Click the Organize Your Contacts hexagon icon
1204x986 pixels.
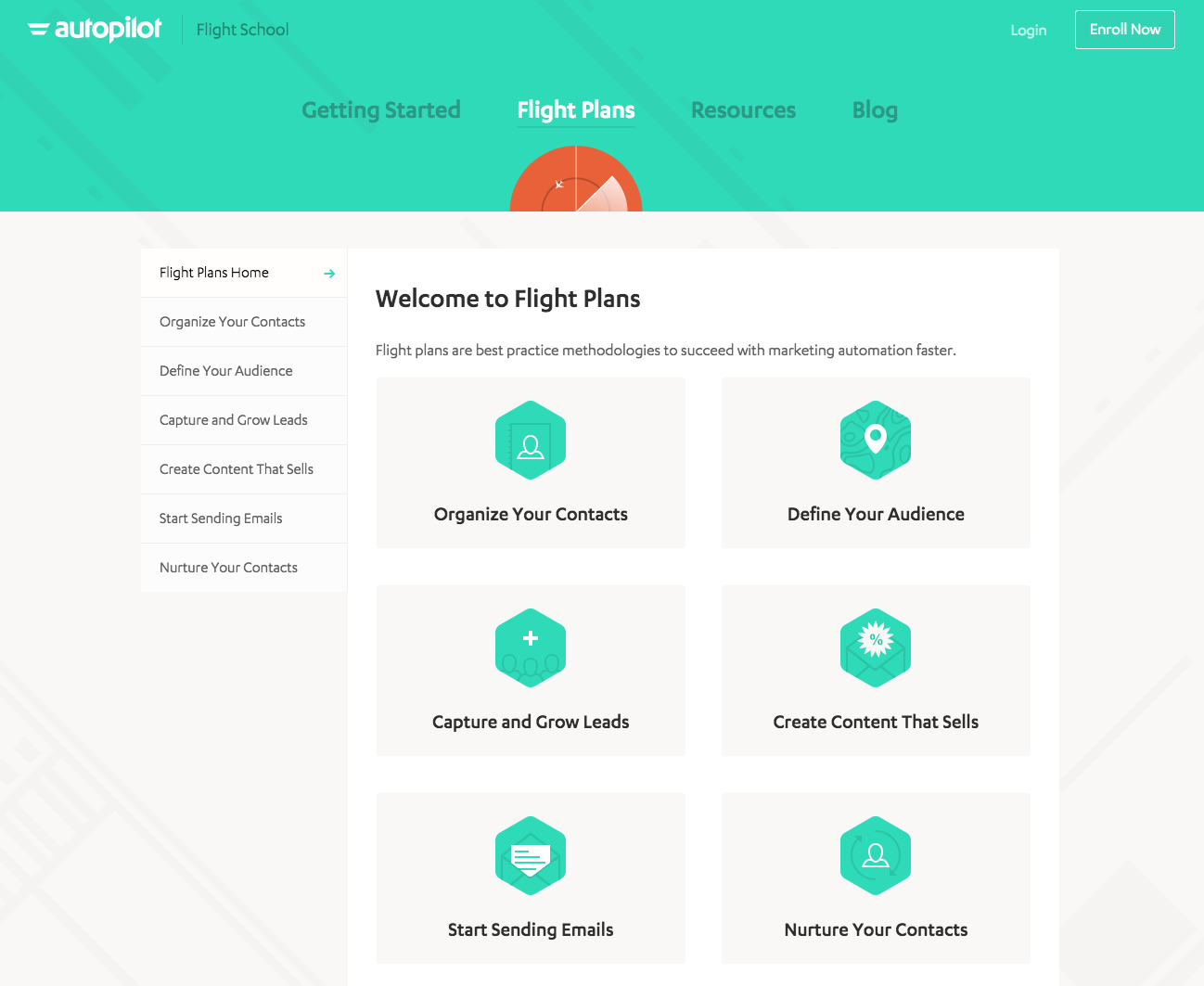pos(531,441)
